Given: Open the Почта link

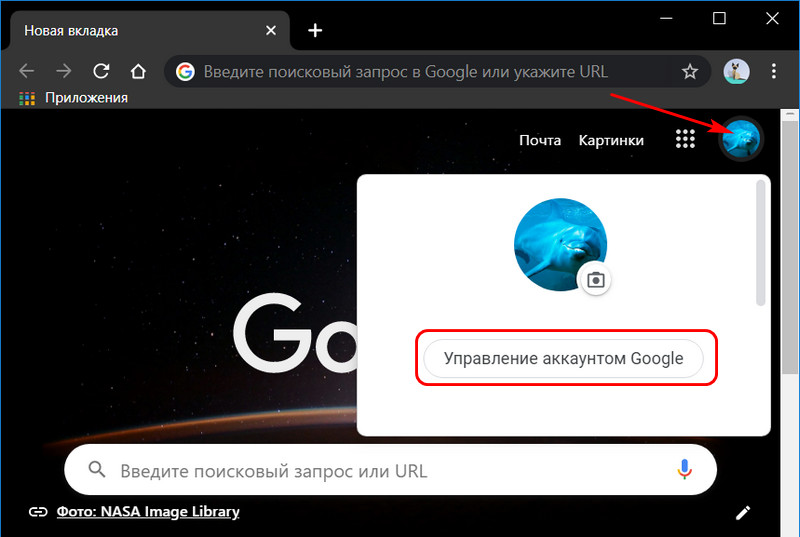Looking at the screenshot, I should (540, 140).
